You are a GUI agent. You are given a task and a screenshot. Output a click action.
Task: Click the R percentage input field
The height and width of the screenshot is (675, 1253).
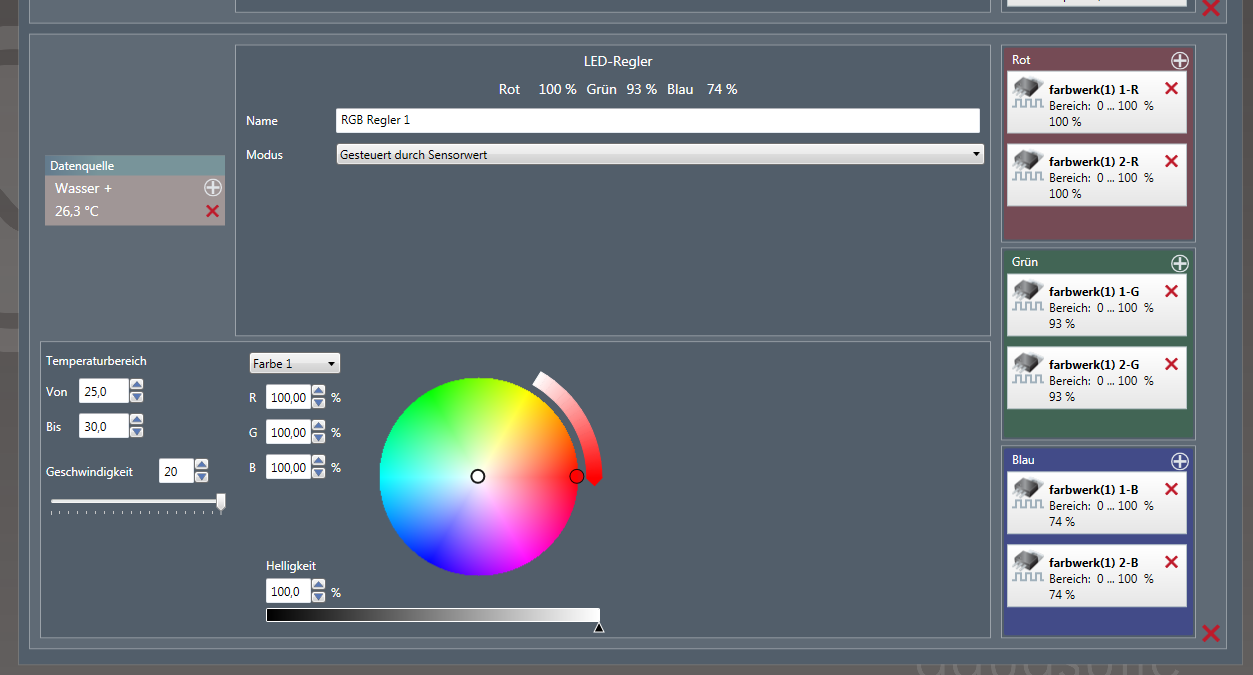[x=288, y=398]
